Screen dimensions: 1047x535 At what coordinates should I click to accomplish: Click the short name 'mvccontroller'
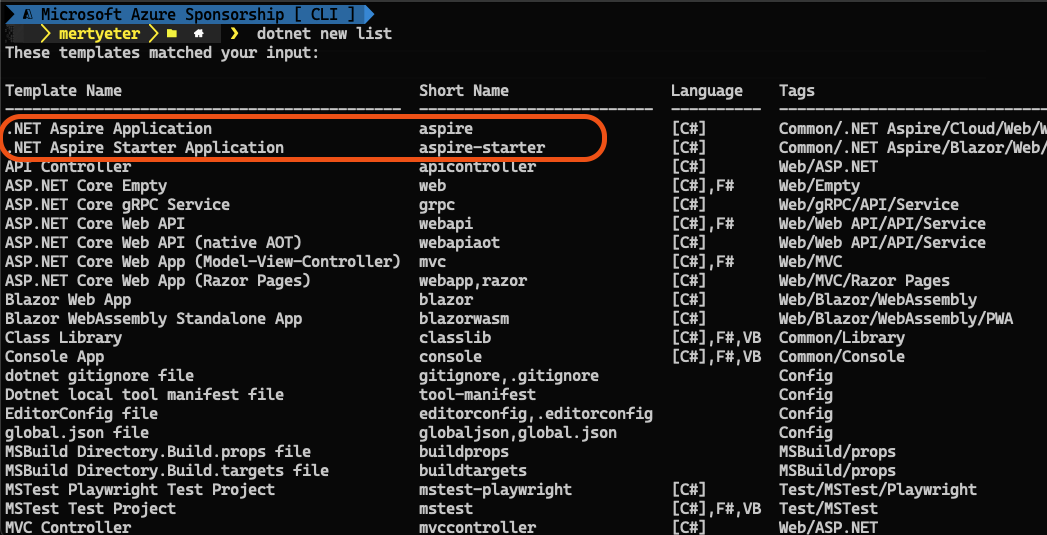tap(477, 528)
